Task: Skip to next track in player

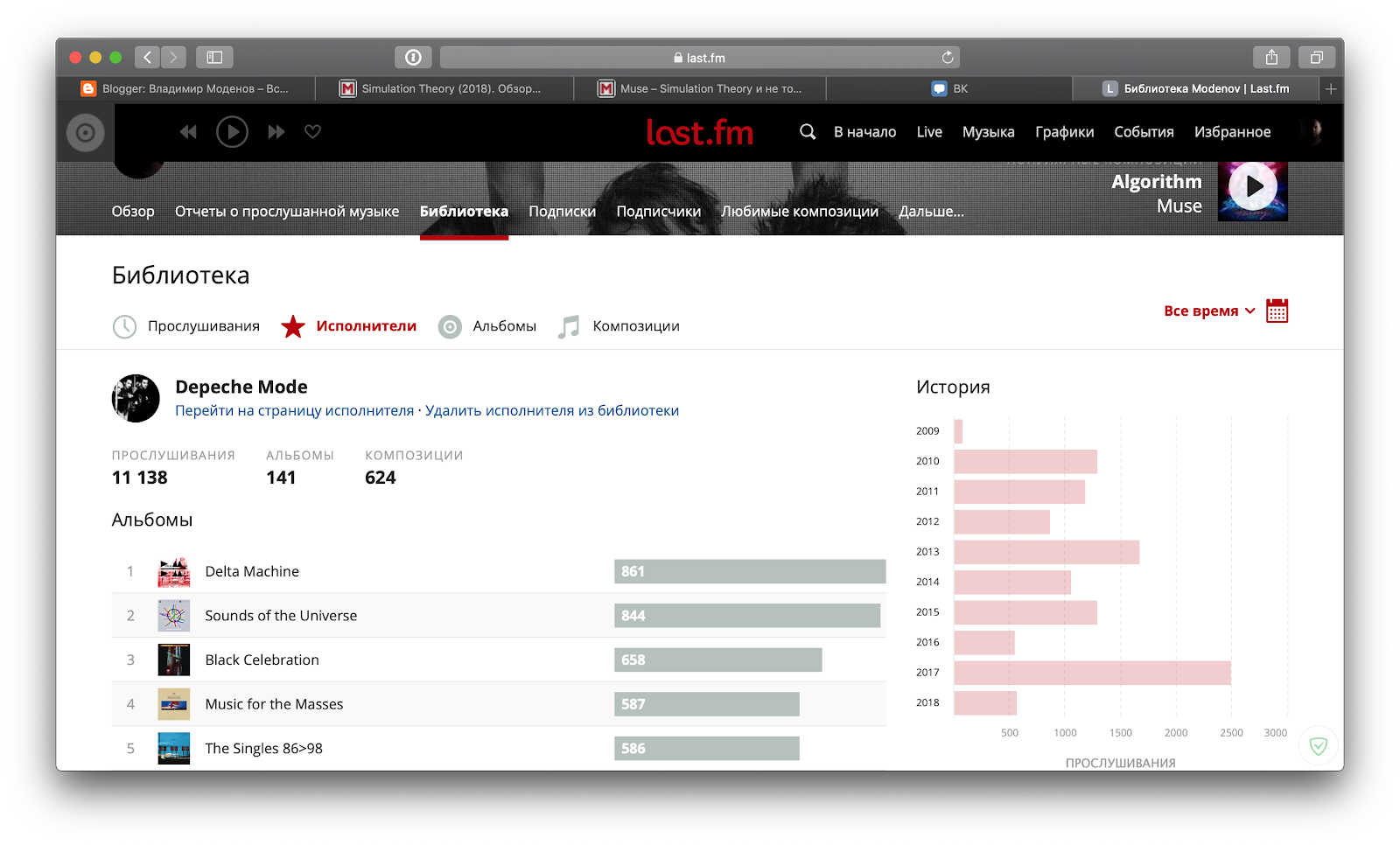Action: tap(276, 132)
